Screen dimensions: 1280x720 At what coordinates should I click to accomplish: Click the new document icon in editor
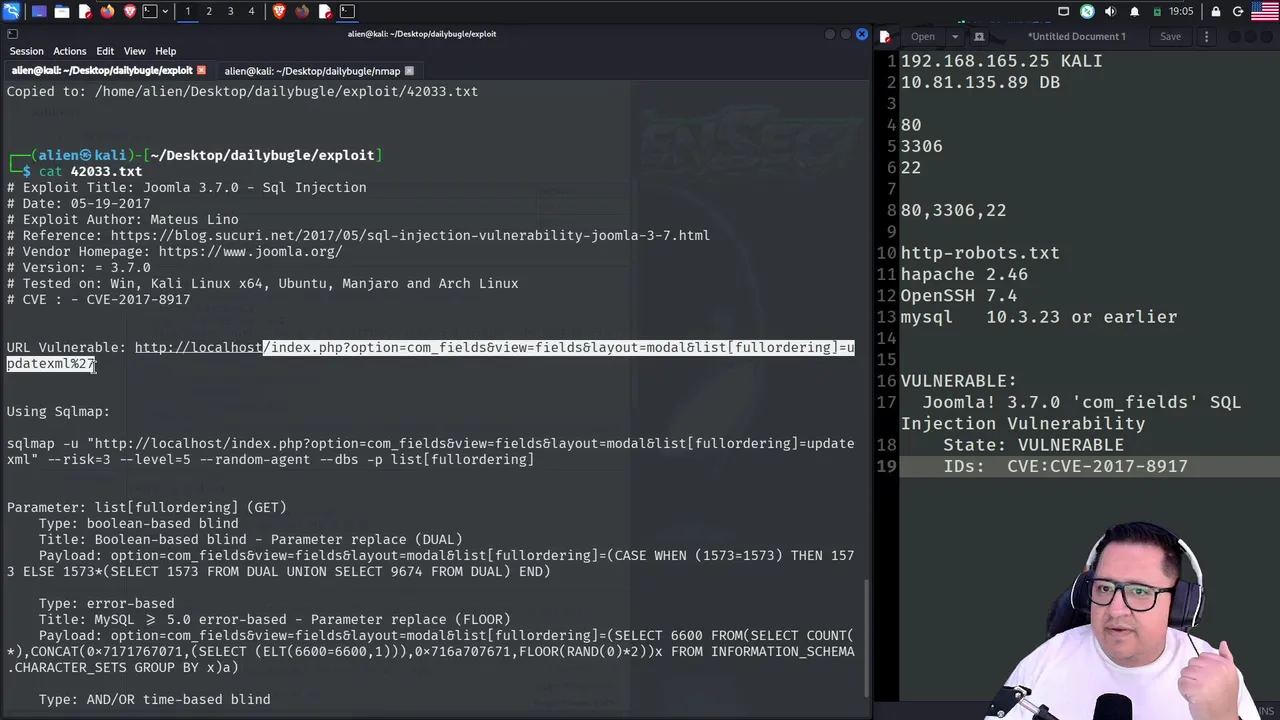point(979,37)
